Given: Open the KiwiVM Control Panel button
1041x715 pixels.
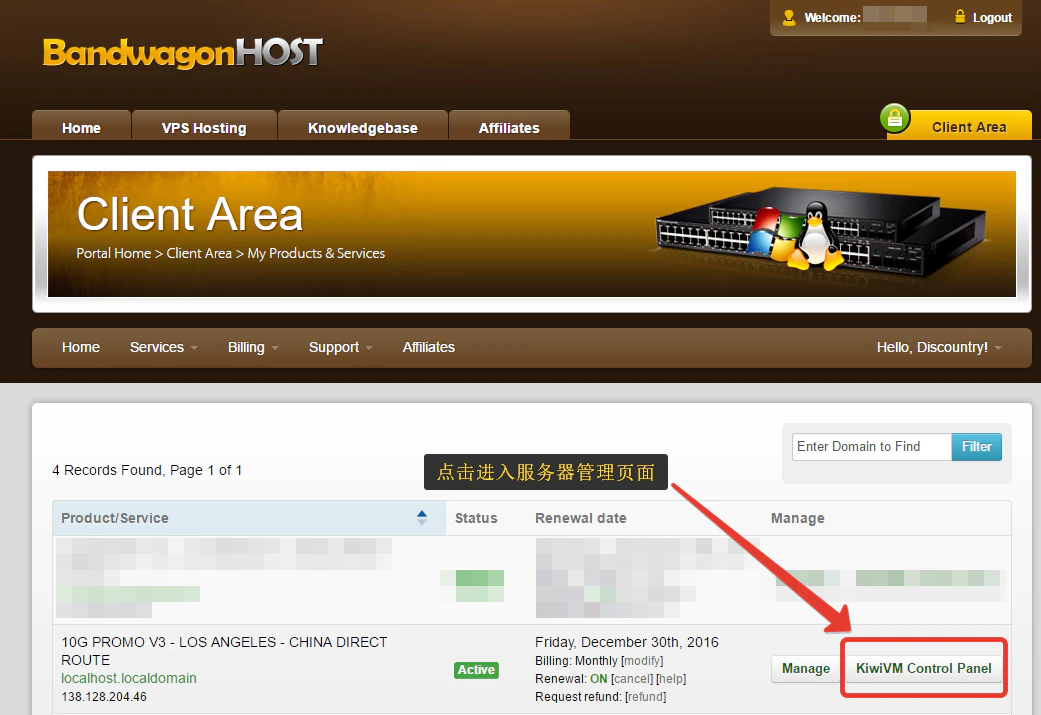Looking at the screenshot, I should tap(923, 669).
